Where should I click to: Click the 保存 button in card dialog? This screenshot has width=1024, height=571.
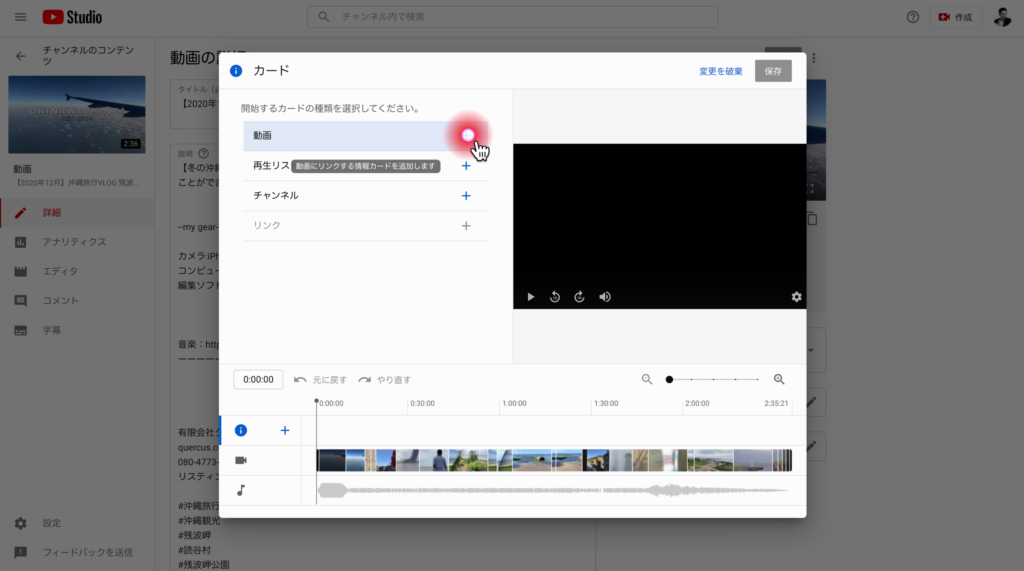773,71
